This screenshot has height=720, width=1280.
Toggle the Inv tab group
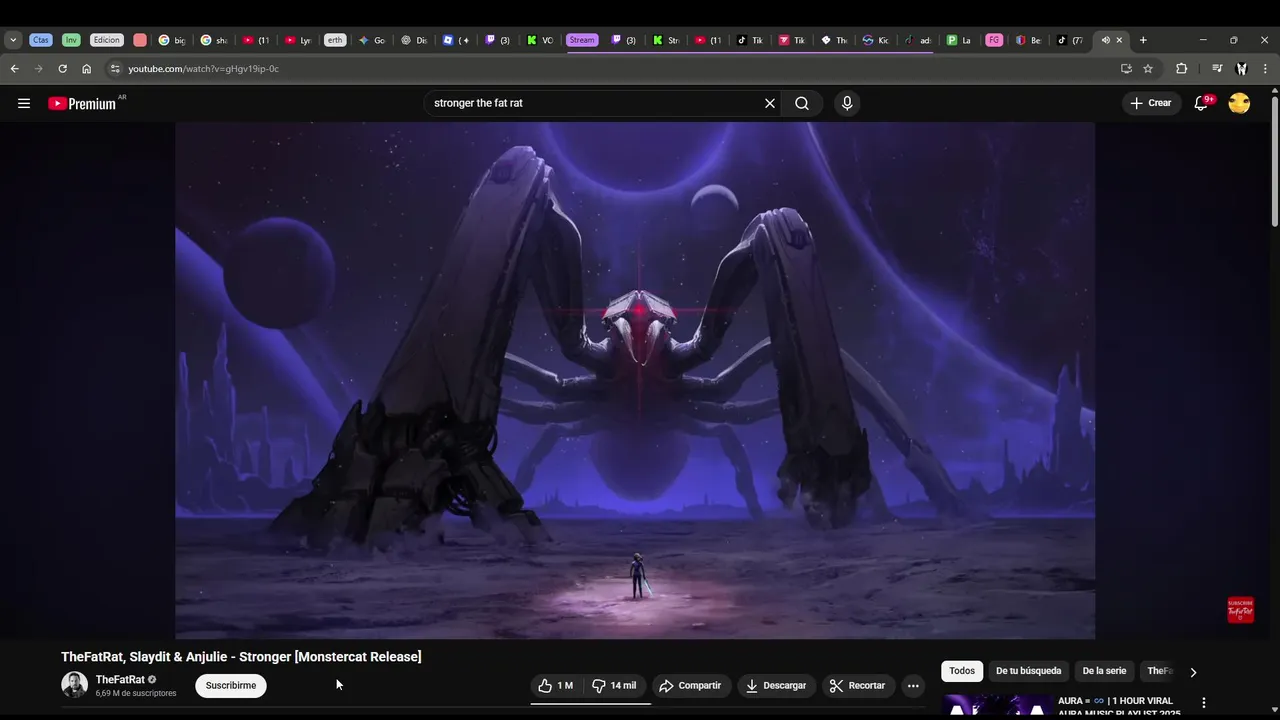click(71, 40)
